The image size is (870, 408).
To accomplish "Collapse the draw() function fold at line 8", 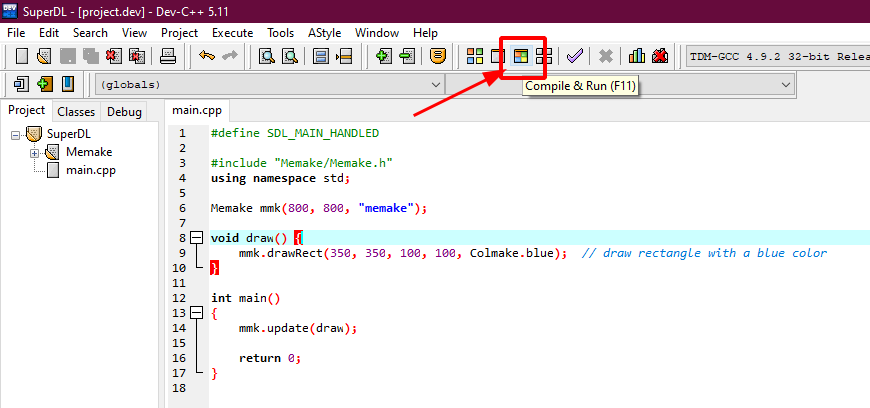I will (196, 238).
